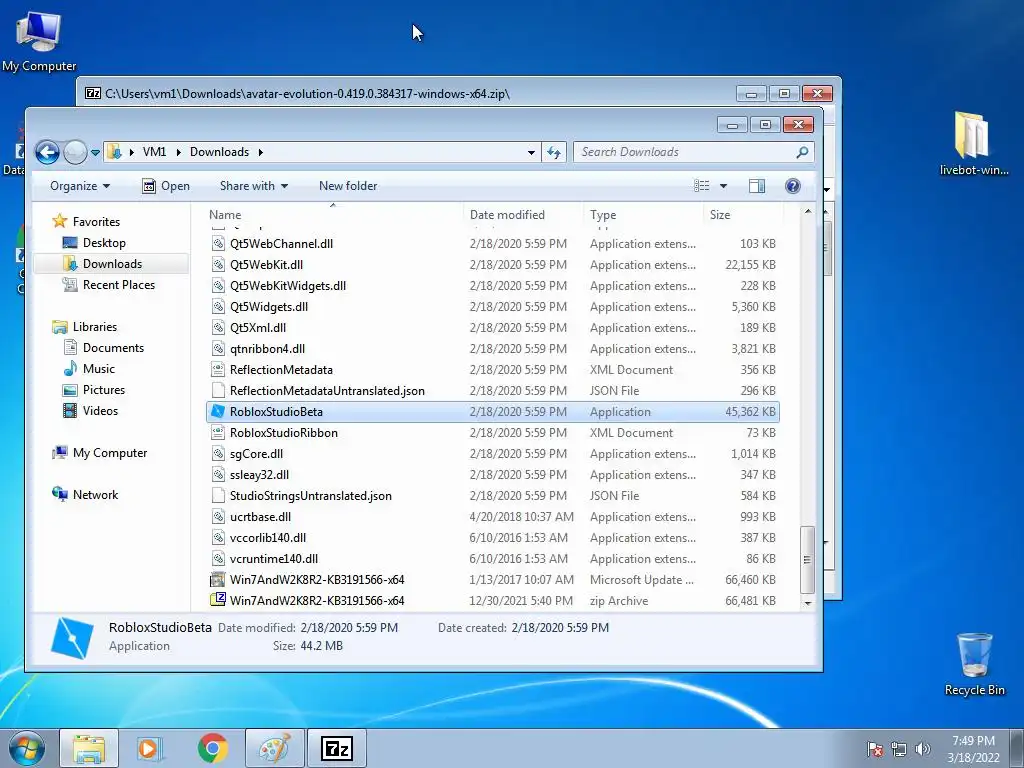This screenshot has height=768, width=1024.
Task: Click into the Search Downloads field
Action: coord(694,152)
